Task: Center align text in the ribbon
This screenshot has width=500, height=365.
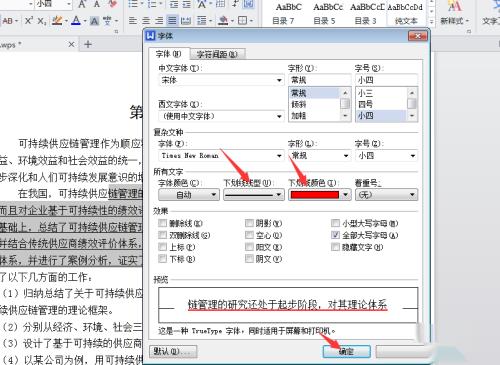Action: click(x=146, y=21)
